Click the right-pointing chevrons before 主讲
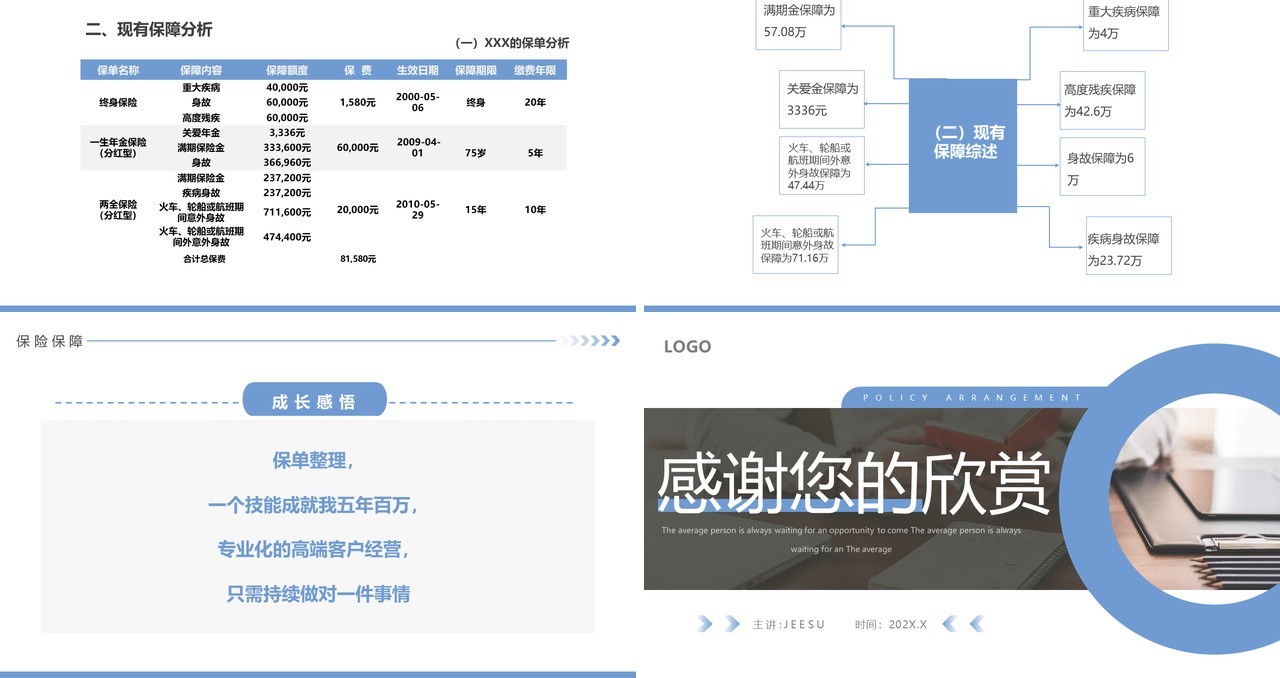The image size is (1280, 678). point(719,624)
